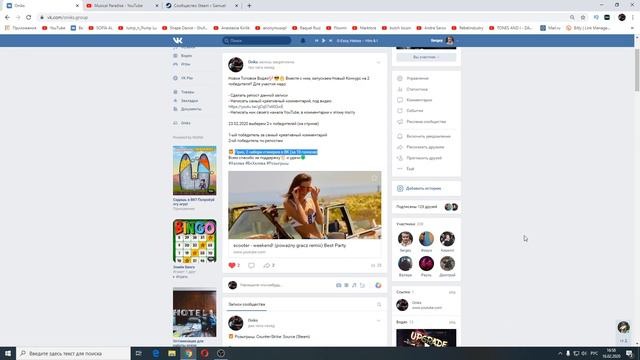Select the Записи сообщества tab
The height and width of the screenshot is (360, 640).
point(247,304)
